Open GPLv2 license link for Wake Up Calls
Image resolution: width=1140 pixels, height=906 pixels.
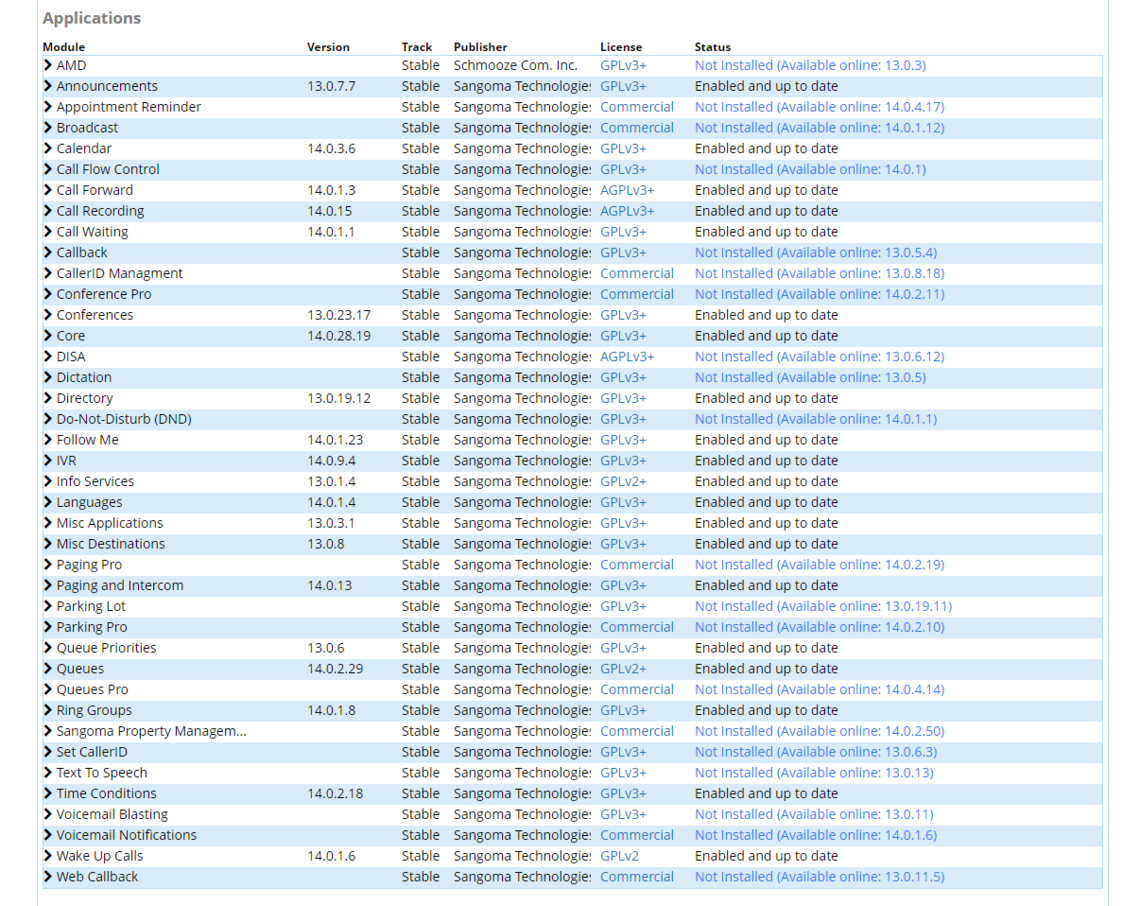point(619,856)
